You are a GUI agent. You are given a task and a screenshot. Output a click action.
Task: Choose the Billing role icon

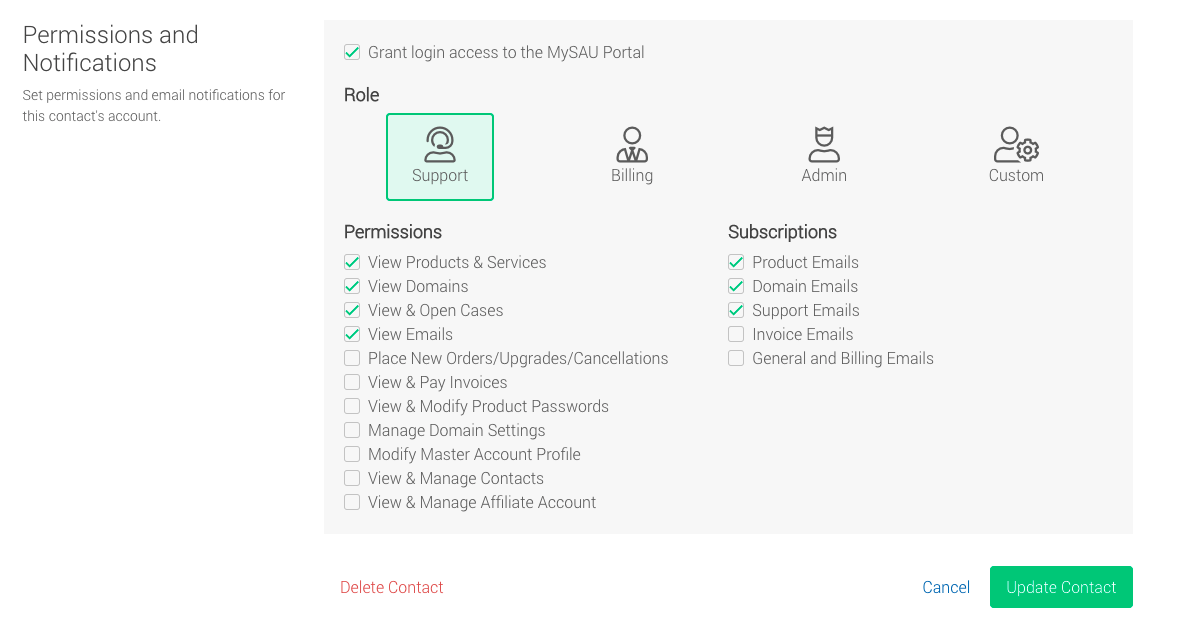tap(632, 145)
